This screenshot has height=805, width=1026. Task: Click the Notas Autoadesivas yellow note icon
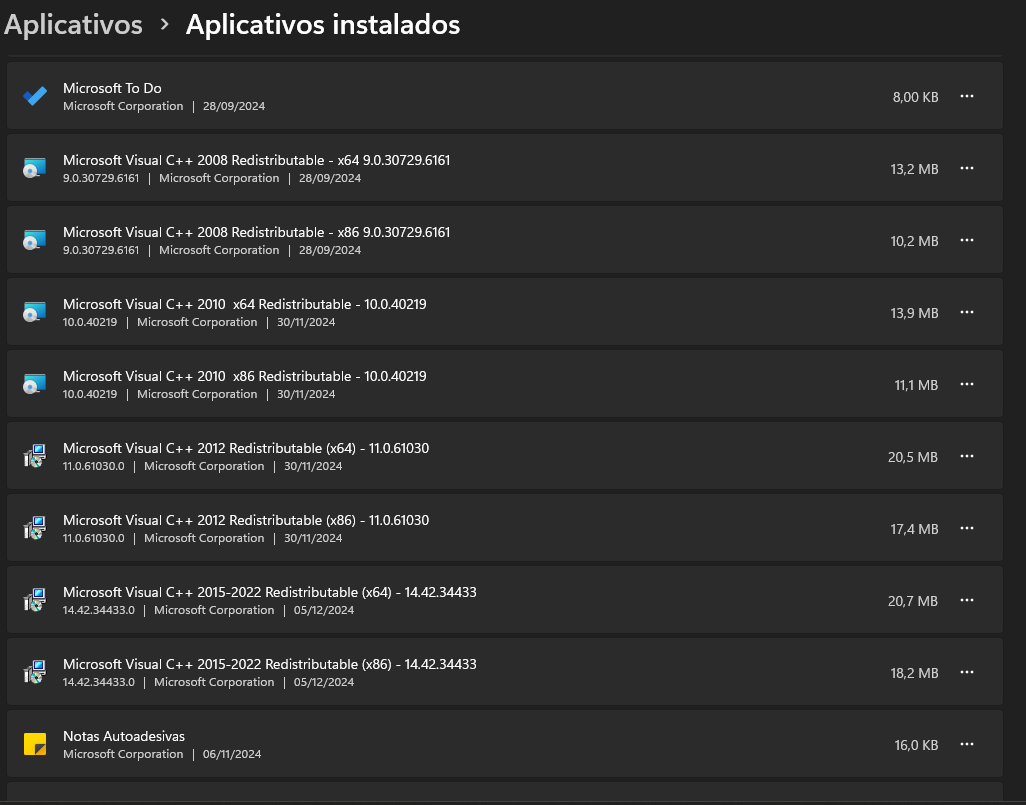[x=35, y=744]
